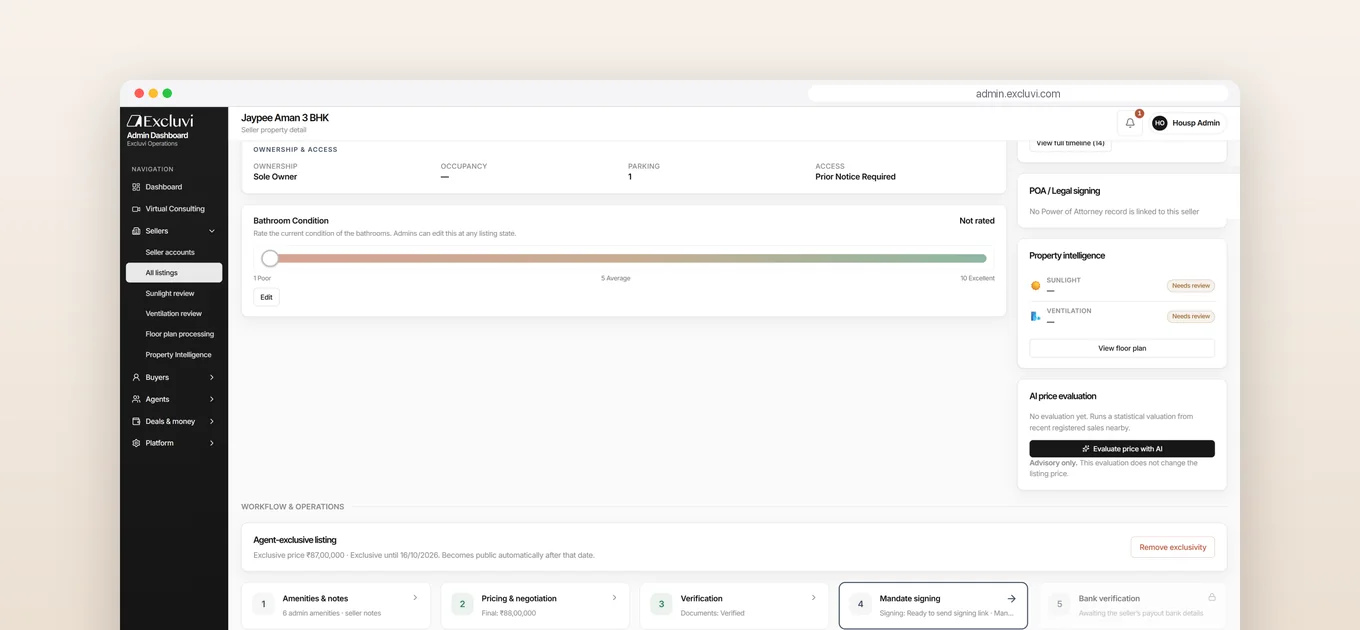Click the Mandate signing arrow icon
The image size is (1360, 630).
pos(1011,599)
